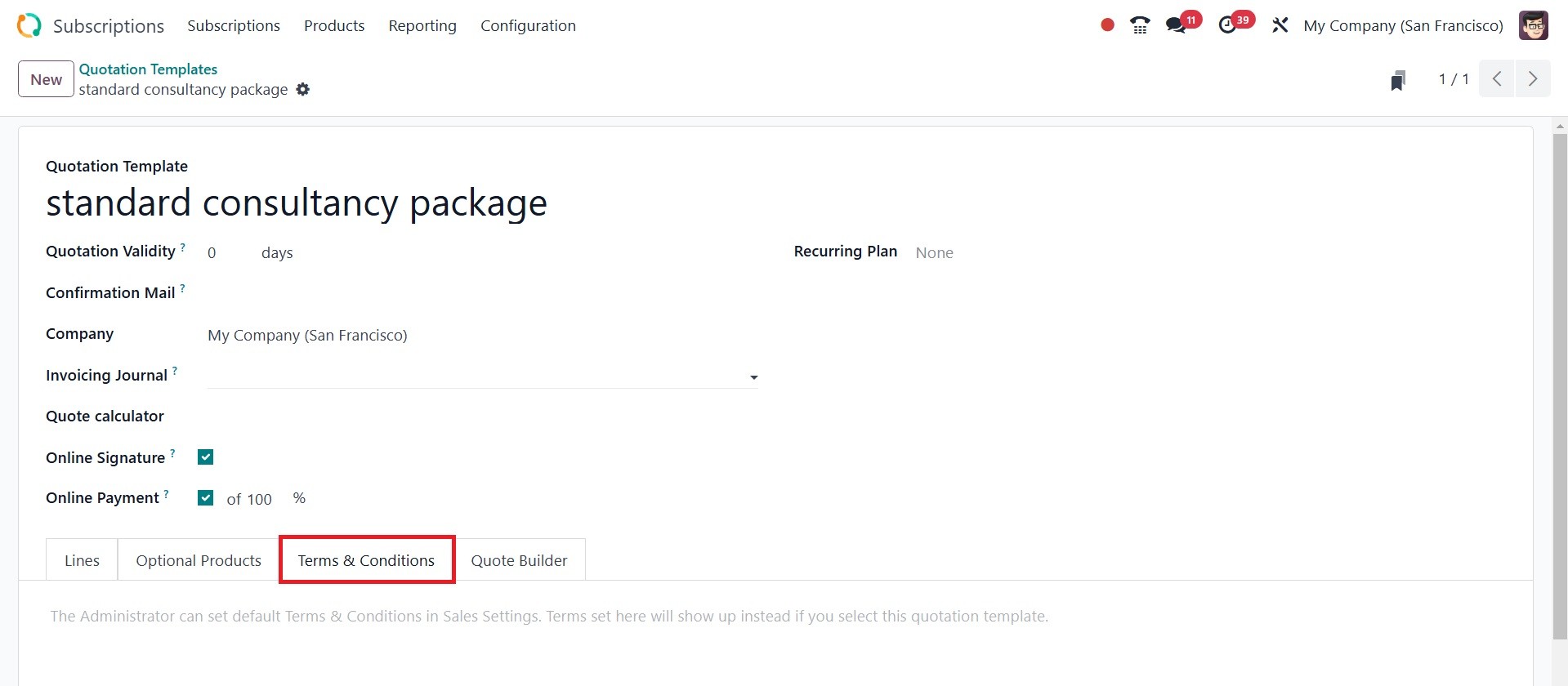Click the red recording status dot
Viewport: 1568px width, 686px height.
point(1107,25)
